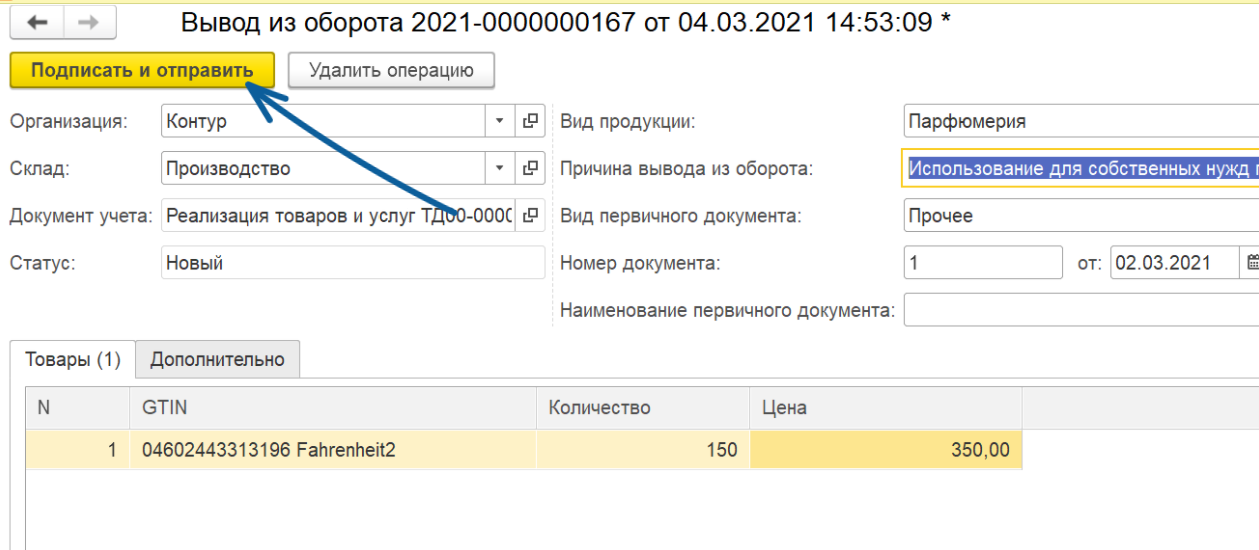Click the Удалить операцию button
This screenshot has height=550, width=1259.
391,71
